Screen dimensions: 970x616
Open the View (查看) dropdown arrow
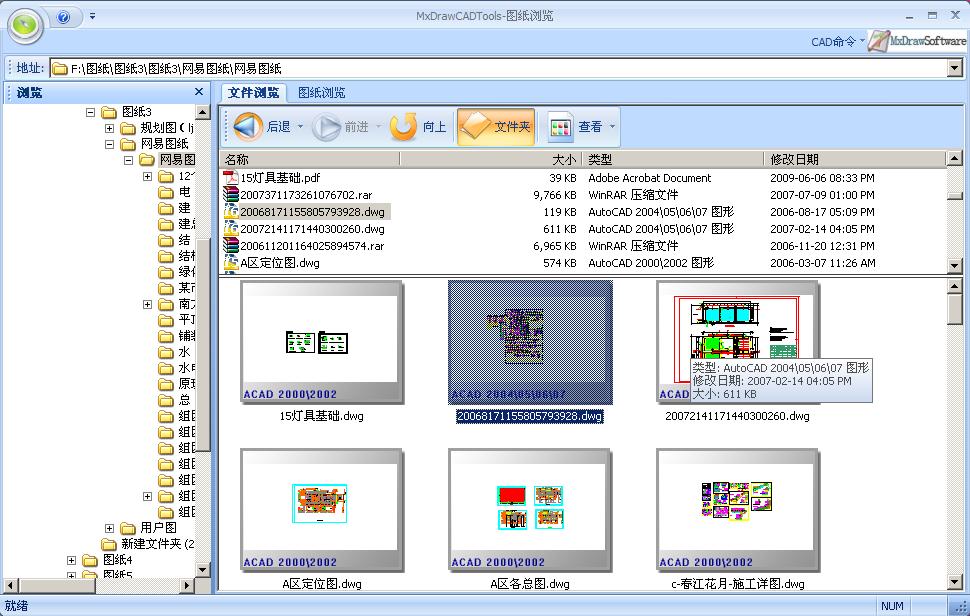(x=613, y=127)
